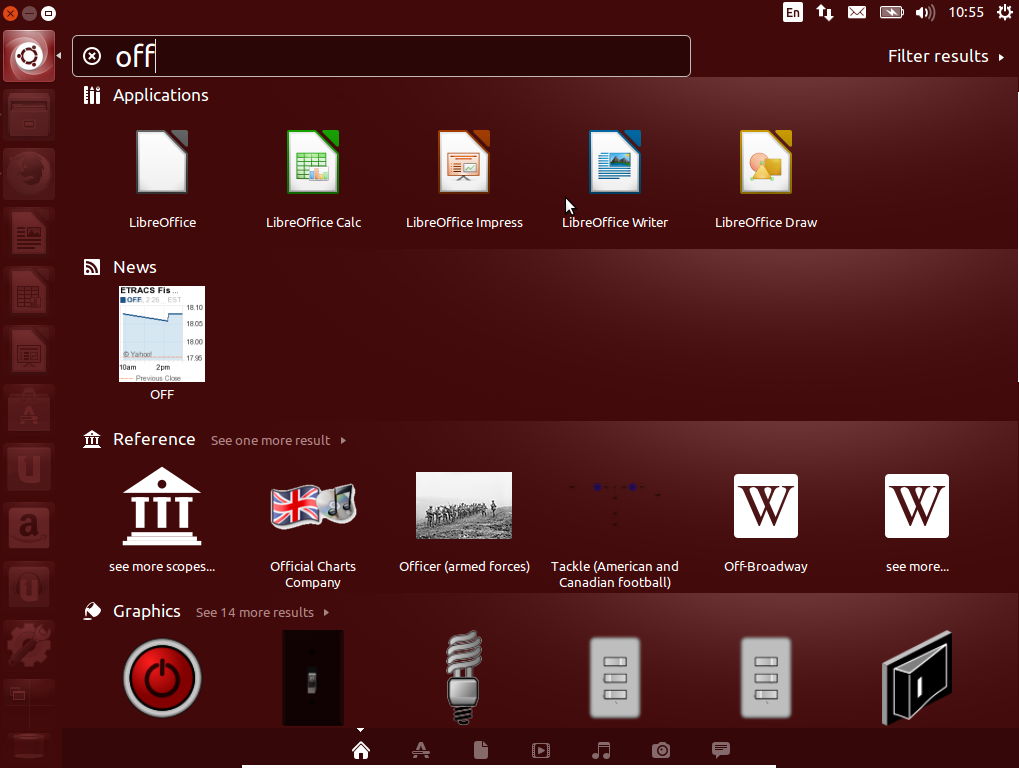The width and height of the screenshot is (1019, 768).
Task: Open LibreOffice Impress in the launcher
Action: [29, 351]
